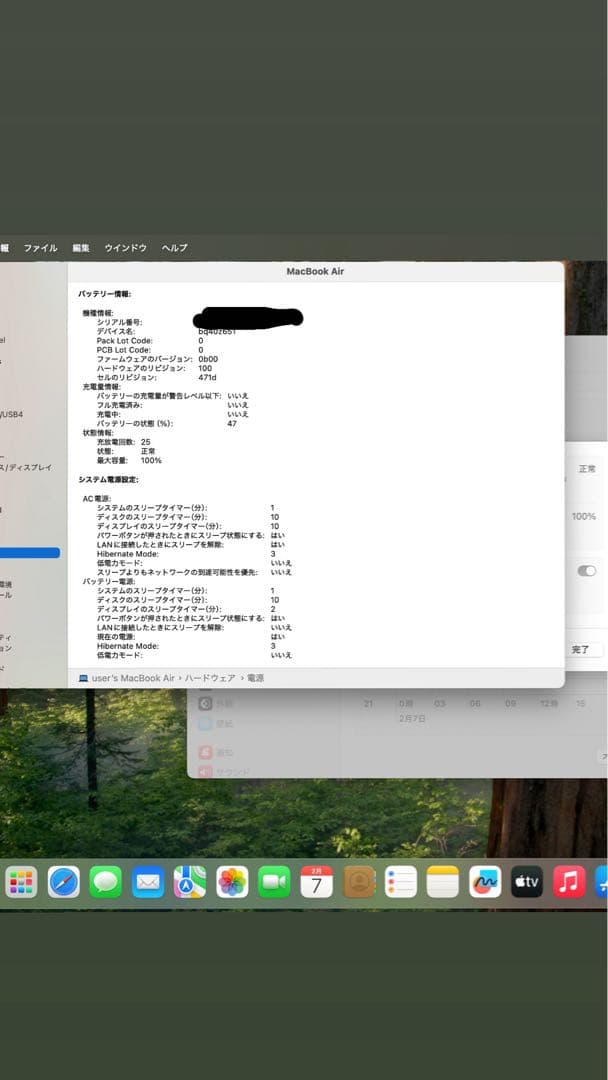Click the cell revision value 471d
The width and height of the screenshot is (608, 1080).
click(207, 377)
